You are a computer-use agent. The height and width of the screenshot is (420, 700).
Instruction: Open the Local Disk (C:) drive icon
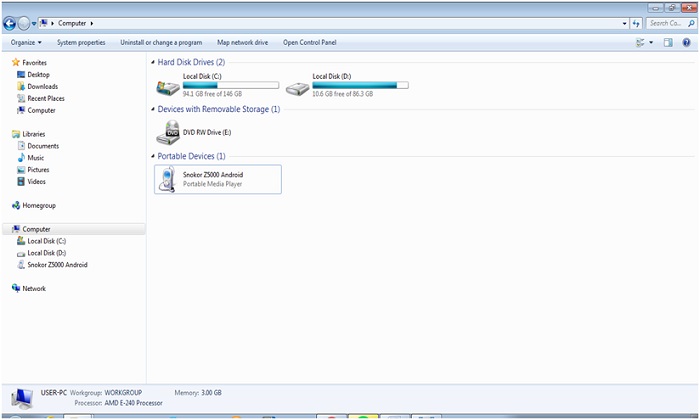tap(168, 88)
